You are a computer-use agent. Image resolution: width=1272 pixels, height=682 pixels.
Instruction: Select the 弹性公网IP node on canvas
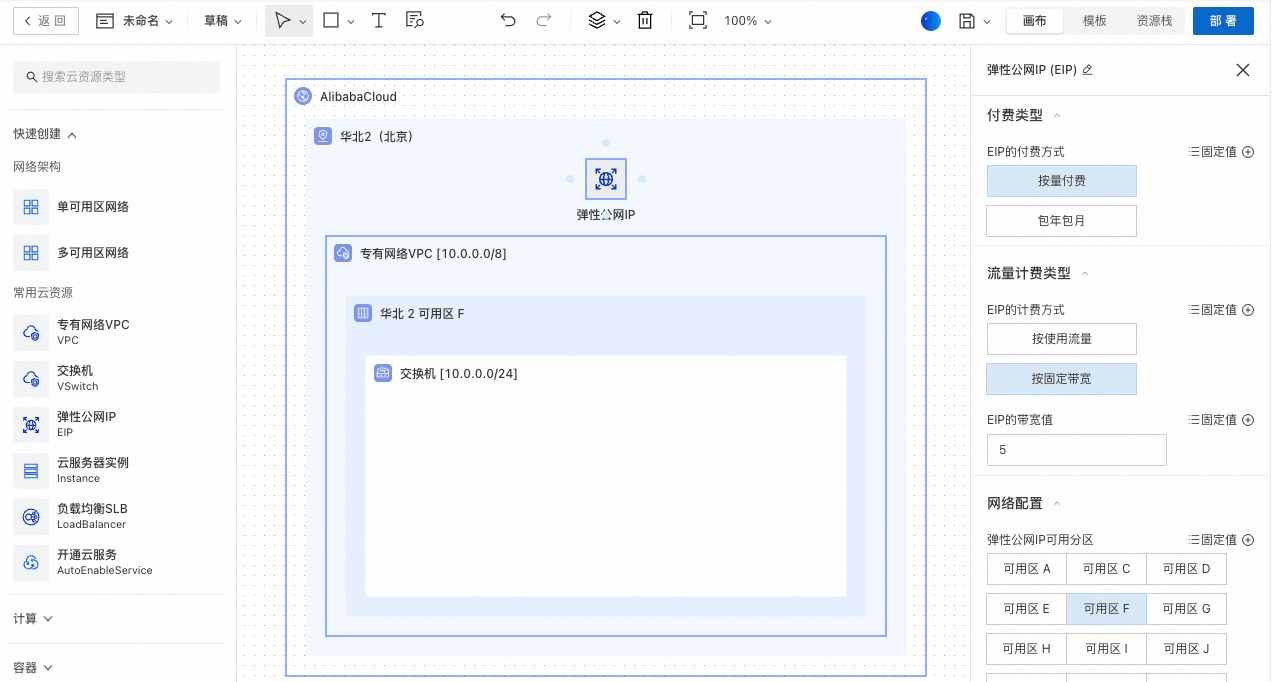pos(606,179)
